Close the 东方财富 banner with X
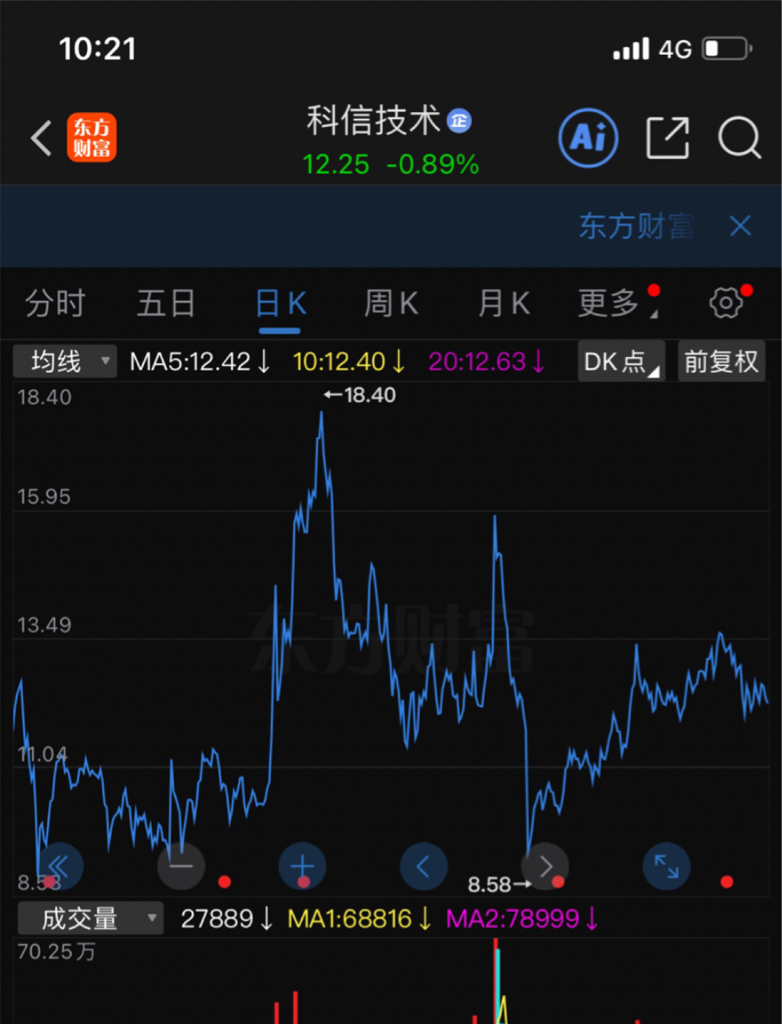This screenshot has width=782, height=1024. (740, 227)
